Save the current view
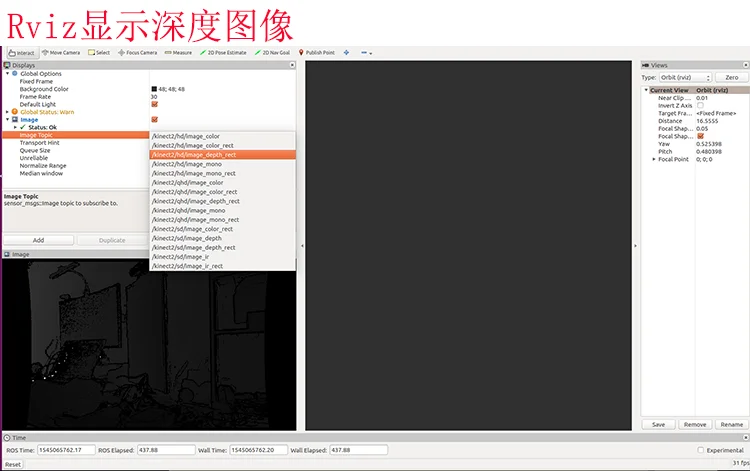 (x=659, y=425)
